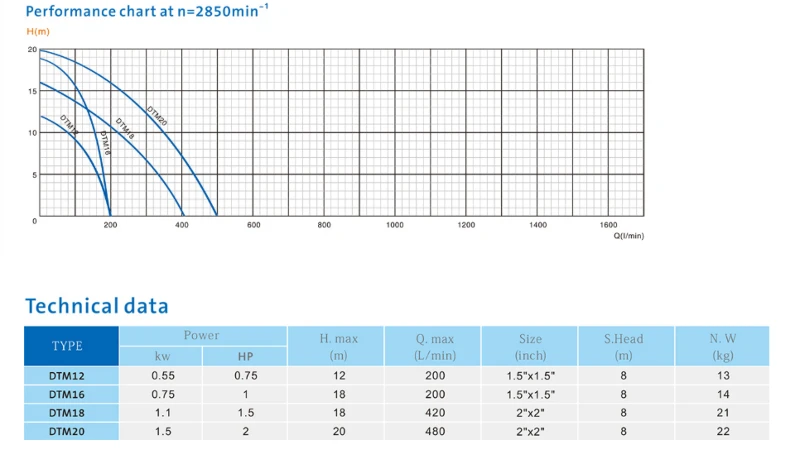Select the HP column sub-header
The width and height of the screenshot is (800, 459).
[245, 356]
